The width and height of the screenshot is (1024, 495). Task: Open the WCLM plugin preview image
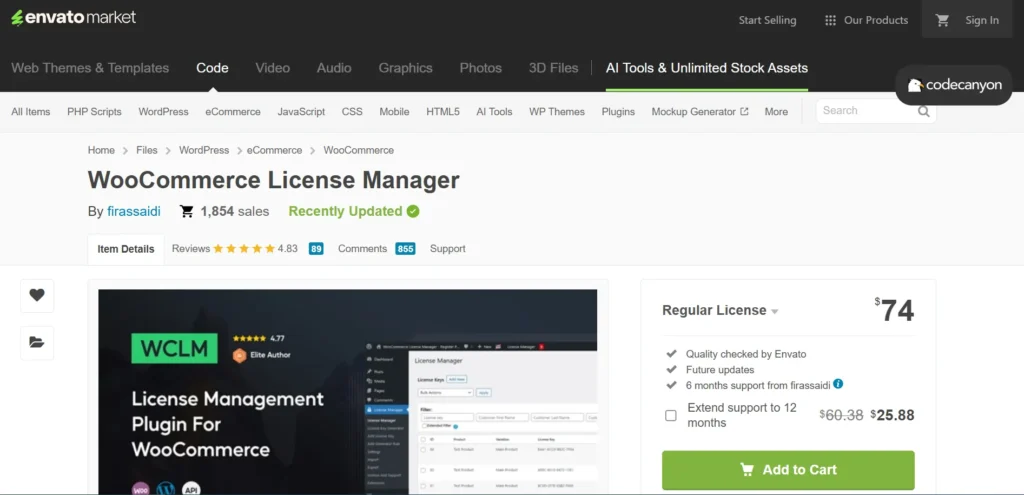[347, 391]
